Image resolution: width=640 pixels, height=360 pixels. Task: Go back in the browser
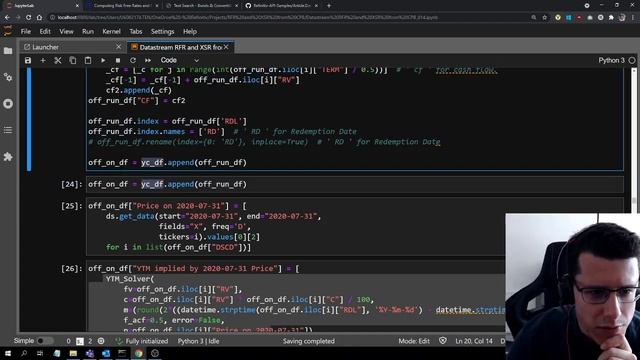[x=7, y=18]
